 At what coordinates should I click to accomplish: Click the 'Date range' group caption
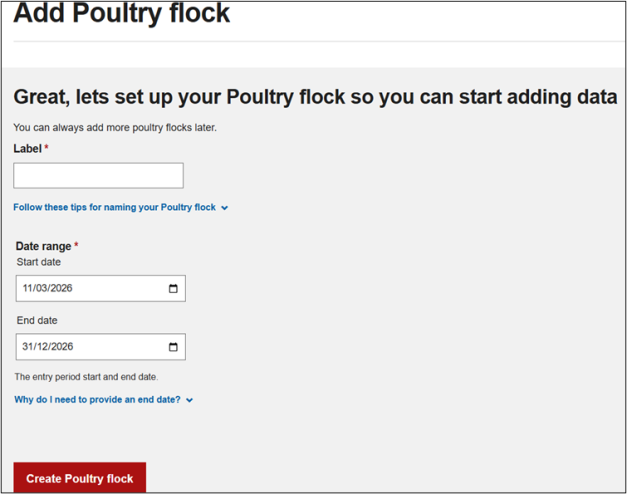pyautogui.click(x=43, y=246)
